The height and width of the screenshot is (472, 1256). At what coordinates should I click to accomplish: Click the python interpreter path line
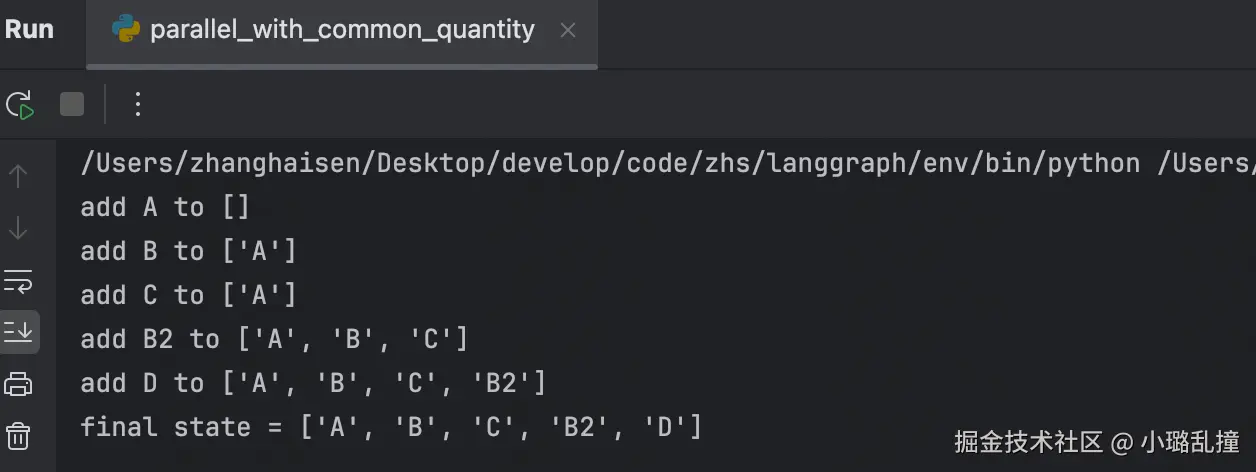667,164
